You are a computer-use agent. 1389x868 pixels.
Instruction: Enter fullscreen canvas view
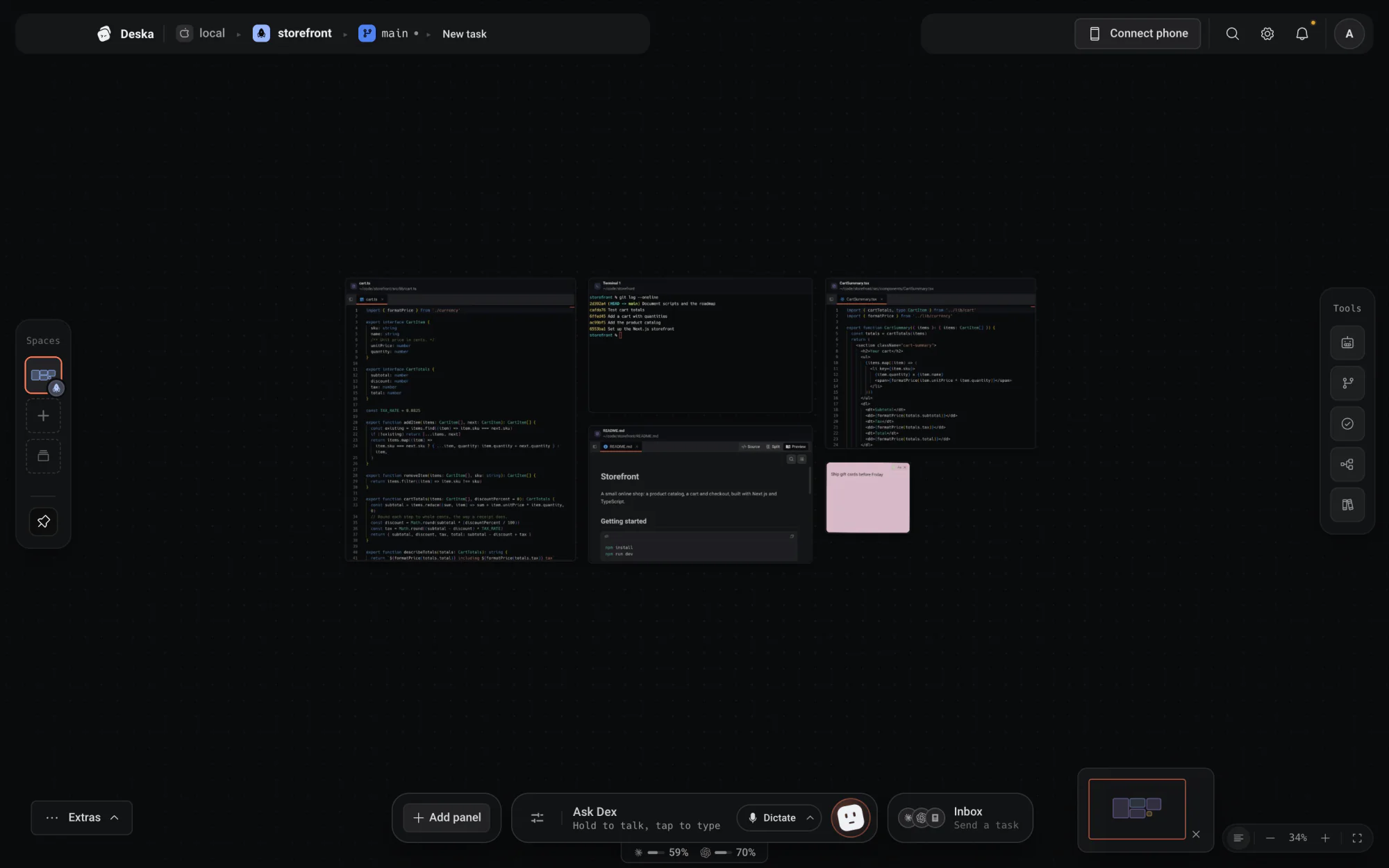pyautogui.click(x=1356, y=838)
